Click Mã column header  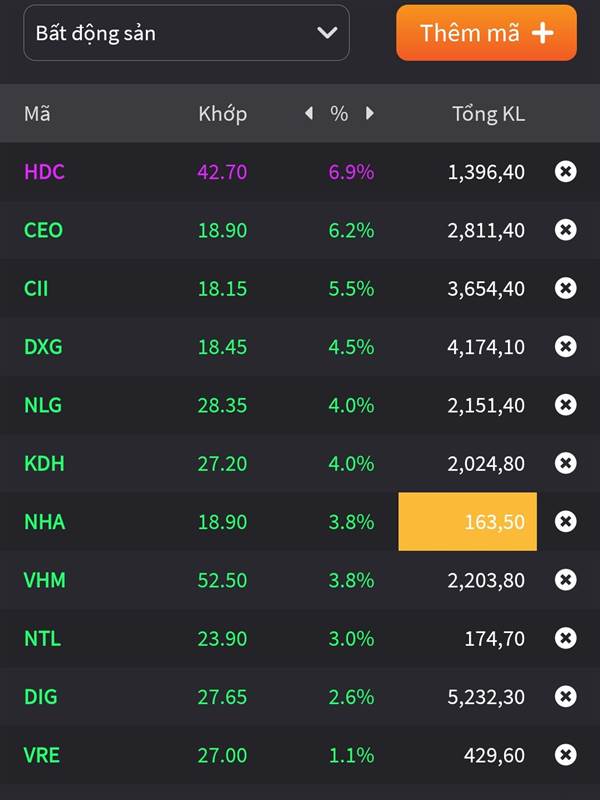coord(37,113)
